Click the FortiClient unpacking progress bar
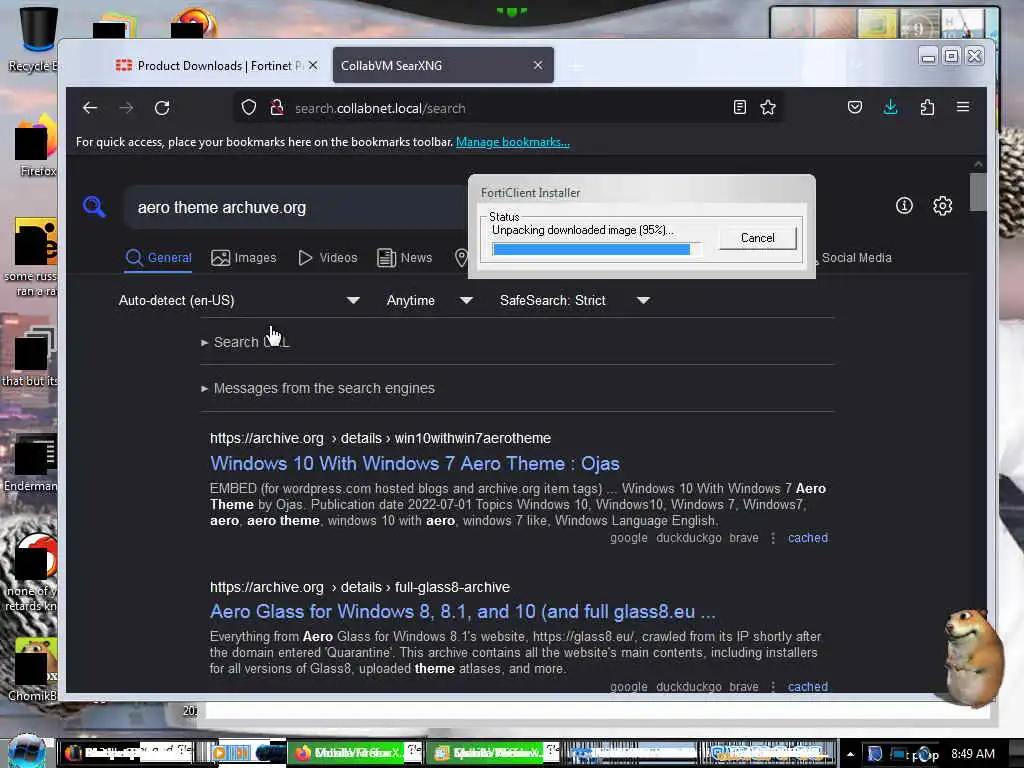Screen dimensions: 1024x768 click(x=596, y=249)
